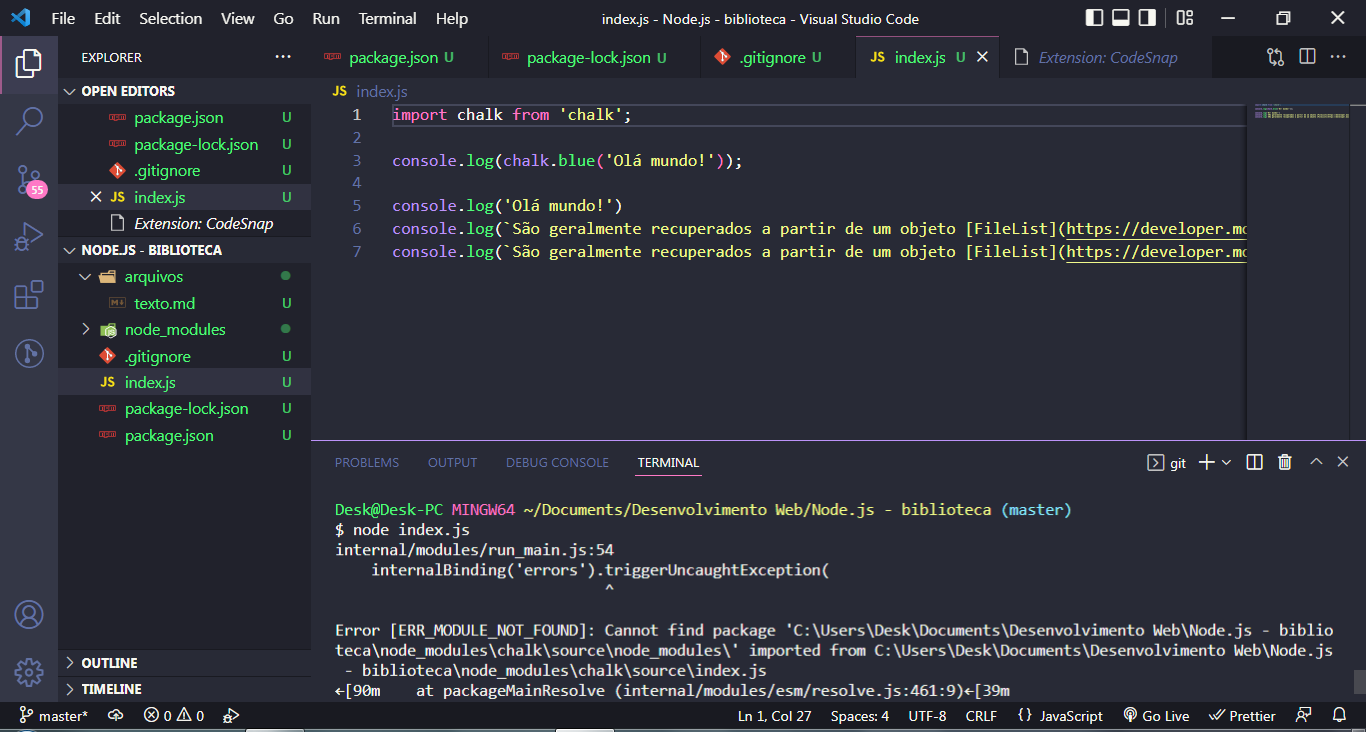The image size is (1366, 732).
Task: Switch to the package-lock.json editor tab
Action: pos(595,57)
